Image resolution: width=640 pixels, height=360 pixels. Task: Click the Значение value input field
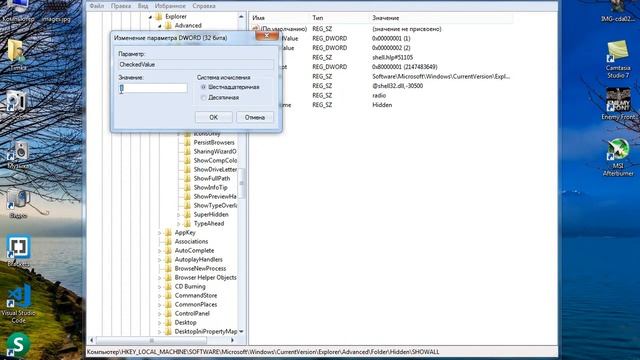[x=153, y=88]
